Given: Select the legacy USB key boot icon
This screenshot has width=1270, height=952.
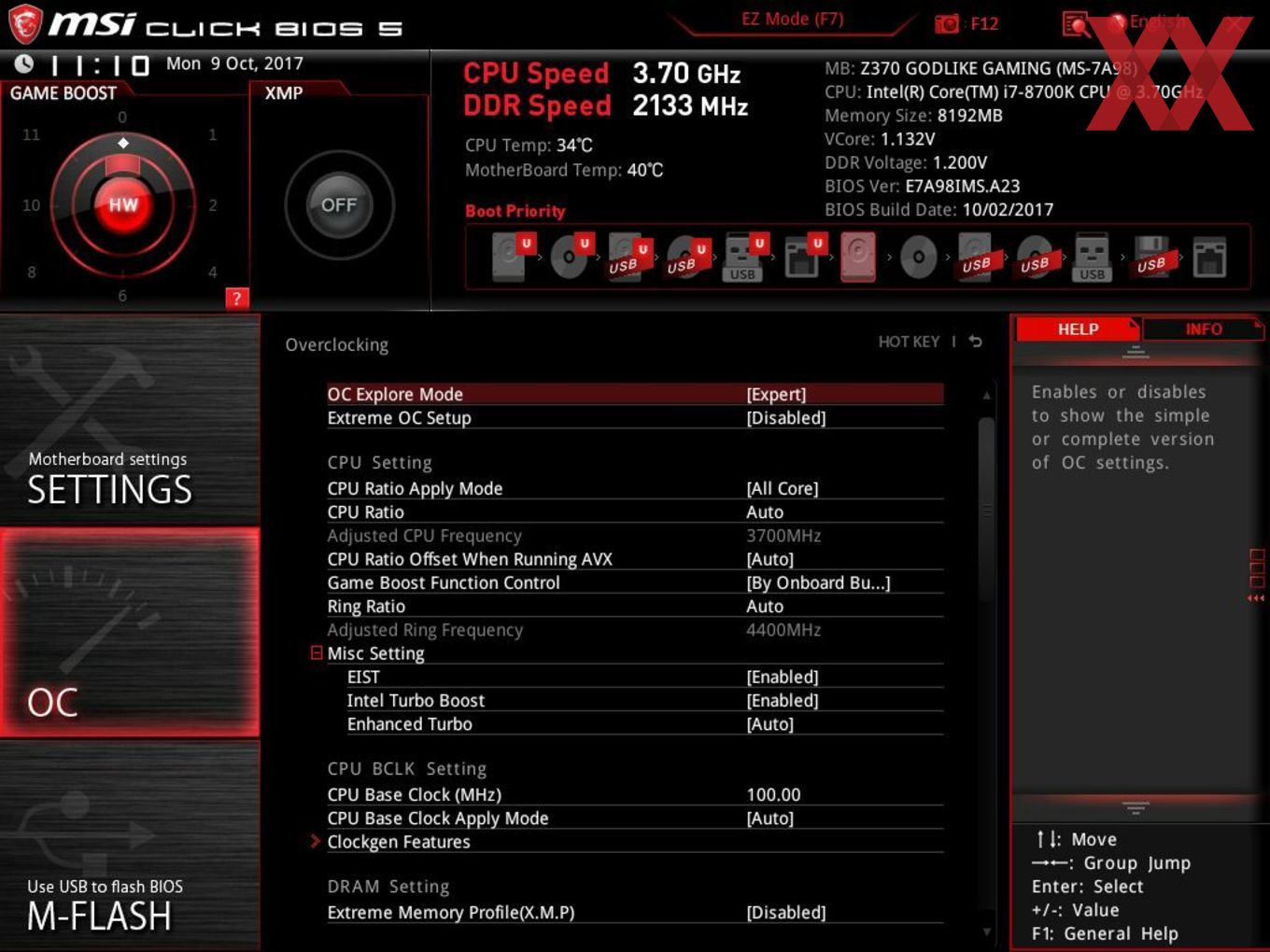Looking at the screenshot, I should point(1092,257).
